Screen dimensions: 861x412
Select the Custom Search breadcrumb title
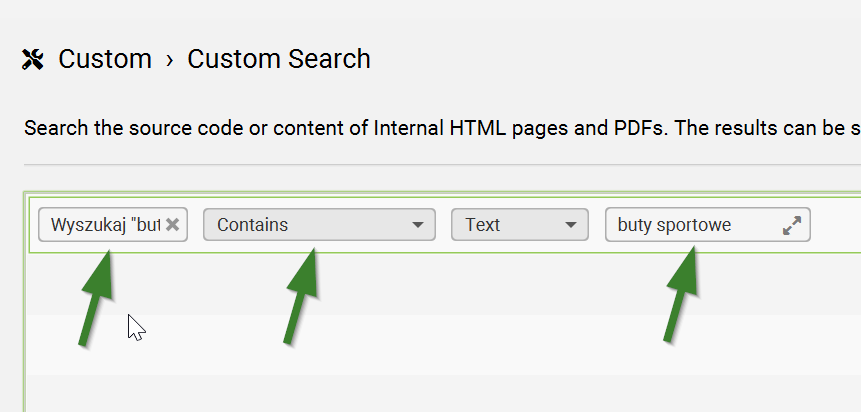tap(279, 60)
